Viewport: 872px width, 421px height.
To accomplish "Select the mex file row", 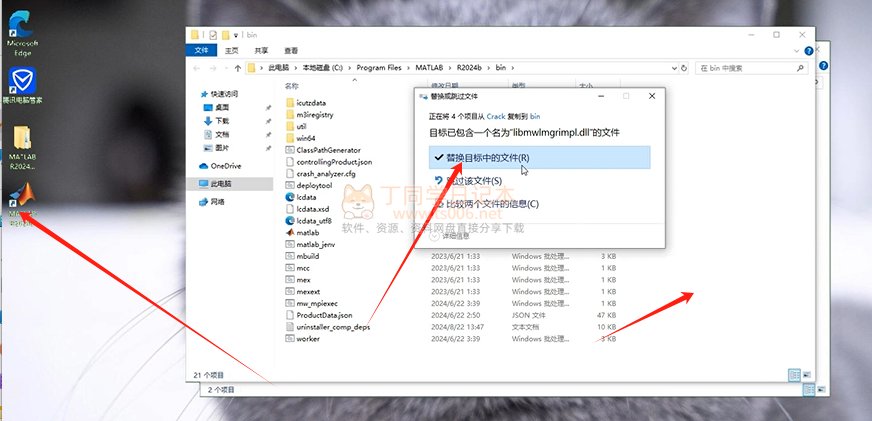I will point(450,280).
